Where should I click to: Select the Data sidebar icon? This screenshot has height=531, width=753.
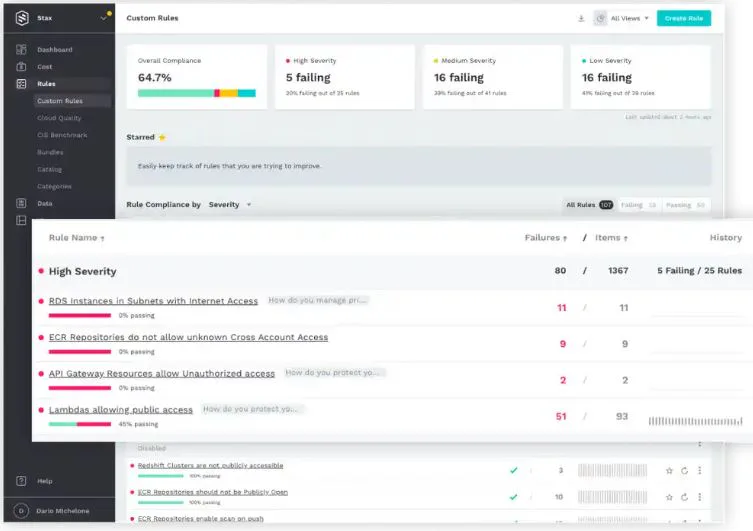[21, 203]
